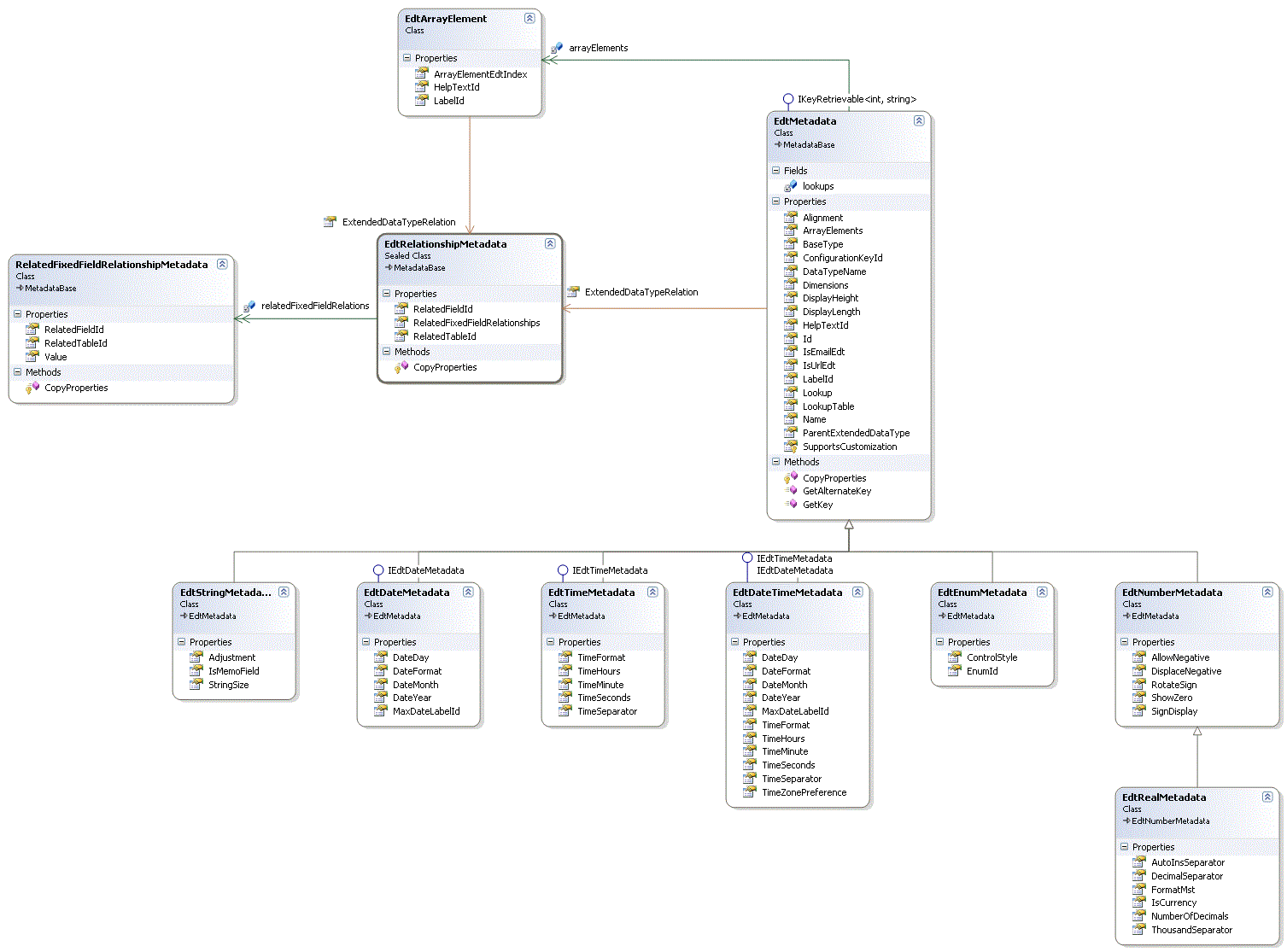This screenshot has width=1287, height=952.
Task: Select the TimeZonePreference property icon
Action: point(749,792)
